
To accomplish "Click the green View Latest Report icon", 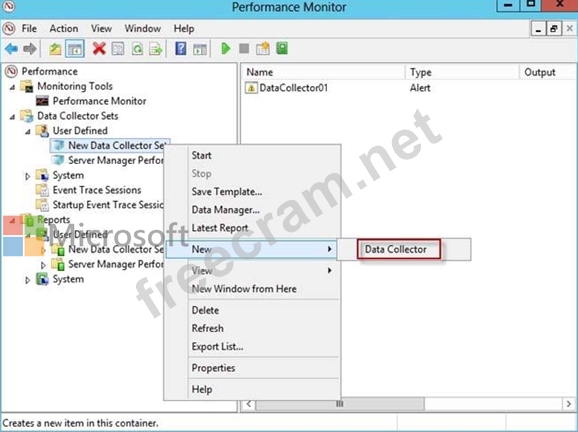I will (x=282, y=48).
